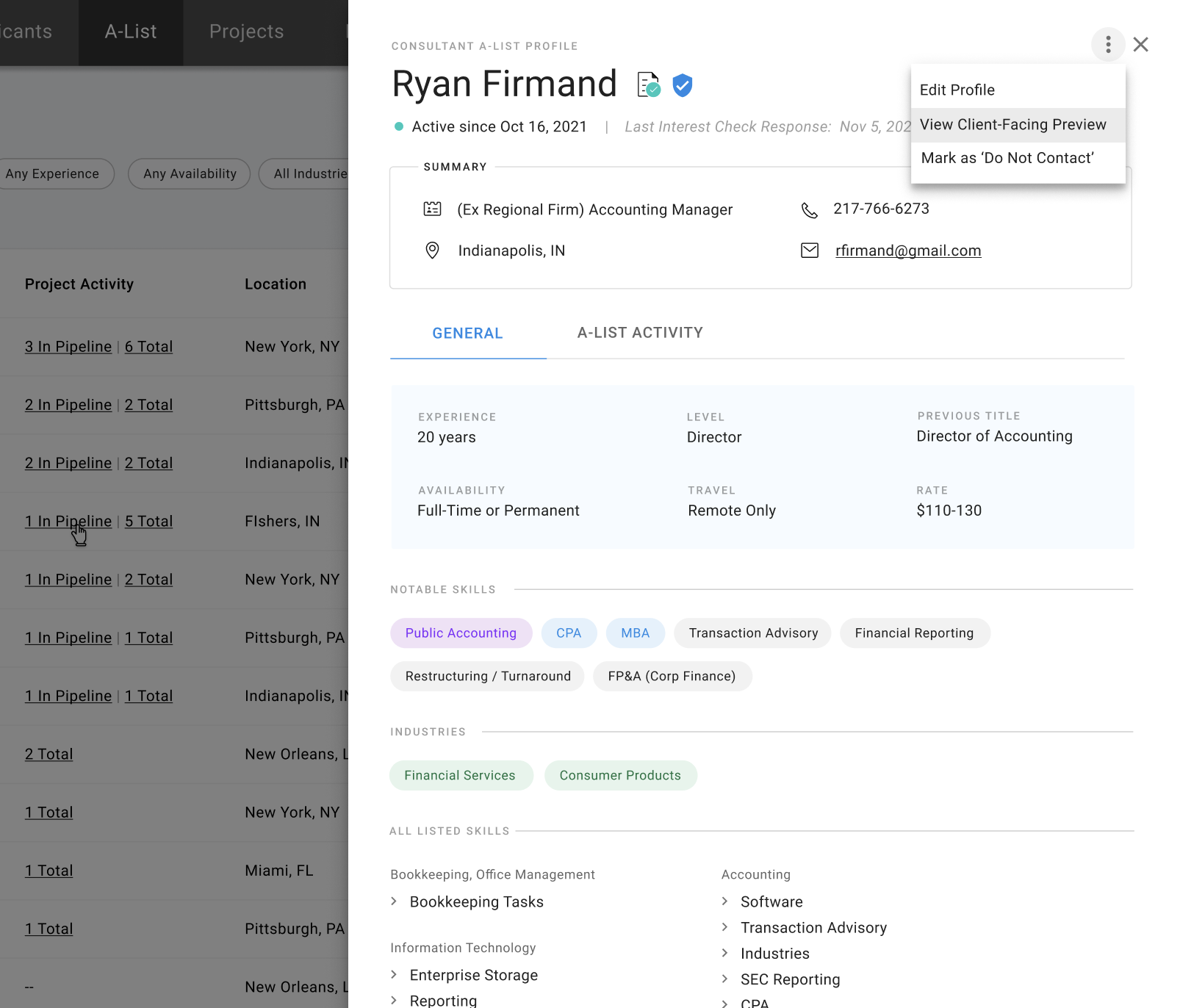Click the briefcase icon beside Accounting Manager
Image resolution: width=1180 pixels, height=1008 pixels.
pyautogui.click(x=433, y=209)
